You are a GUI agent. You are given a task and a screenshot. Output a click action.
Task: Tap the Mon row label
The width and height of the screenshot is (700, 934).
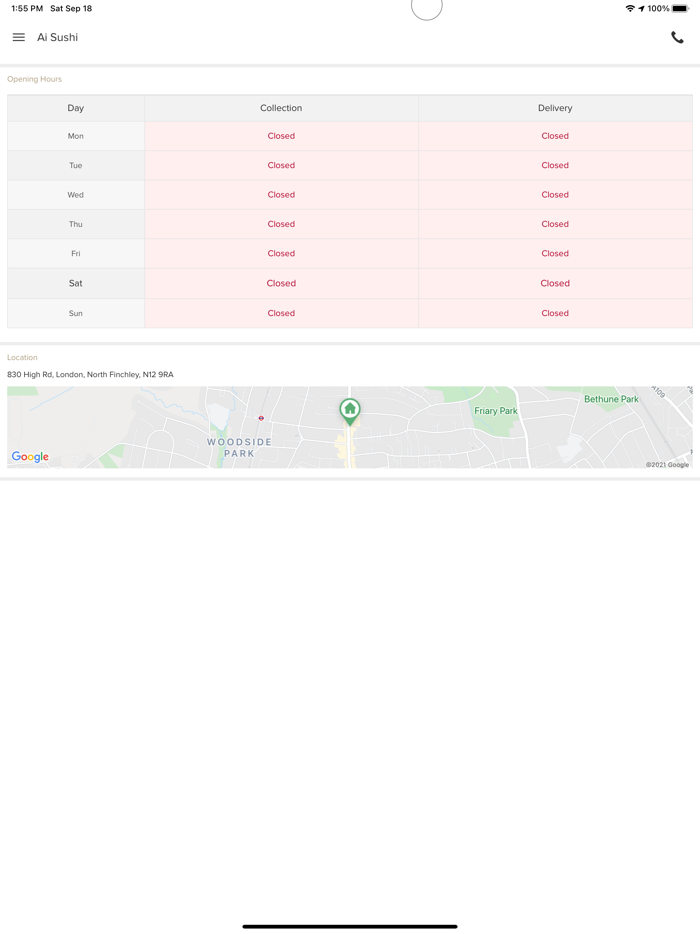click(76, 136)
